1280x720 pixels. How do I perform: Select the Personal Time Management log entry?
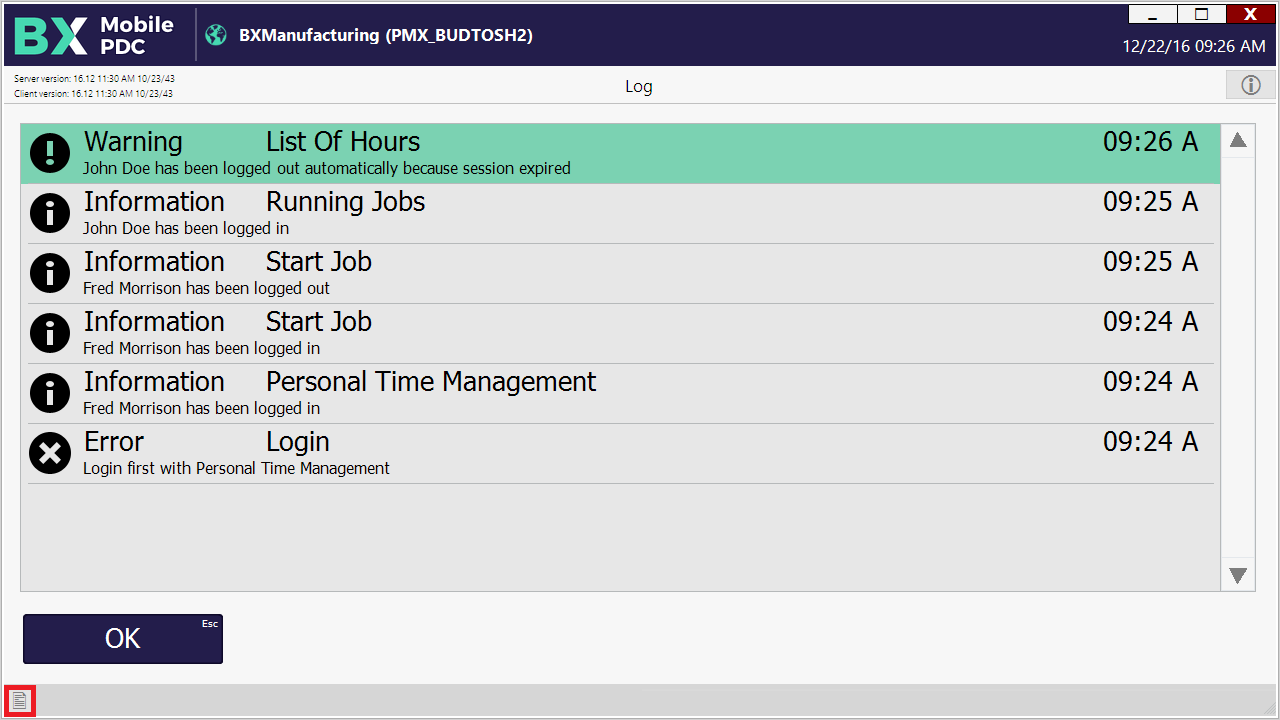pos(620,394)
